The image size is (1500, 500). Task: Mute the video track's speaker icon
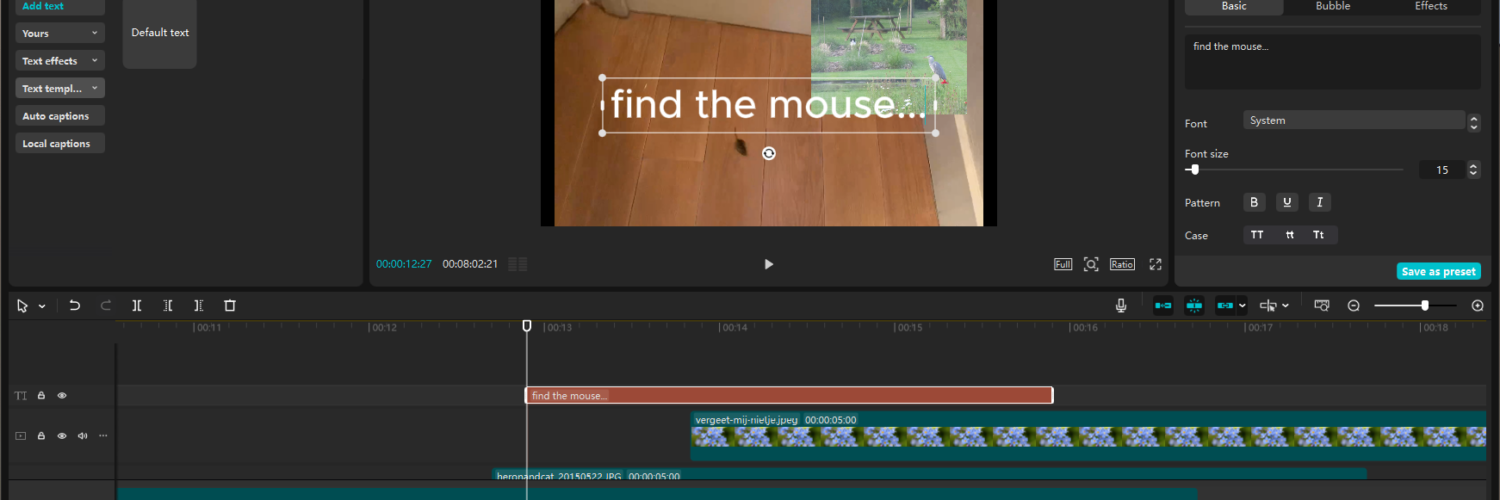coord(82,436)
